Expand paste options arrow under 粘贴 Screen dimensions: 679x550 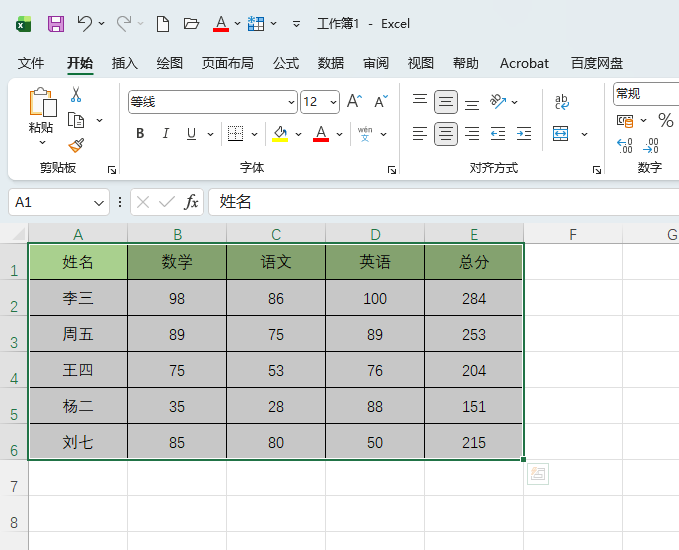42,142
